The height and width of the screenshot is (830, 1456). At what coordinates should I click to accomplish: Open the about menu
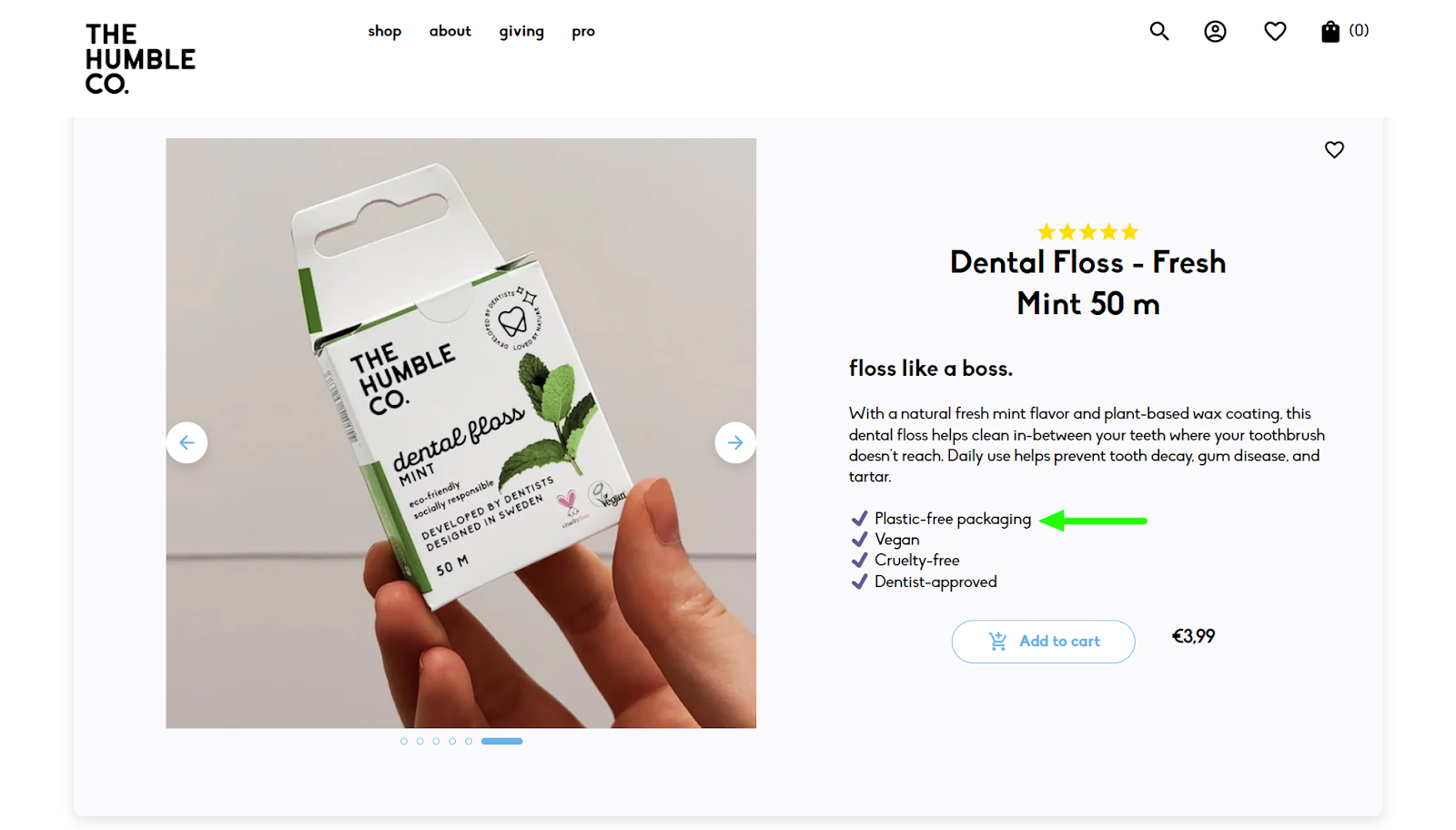coord(450,31)
